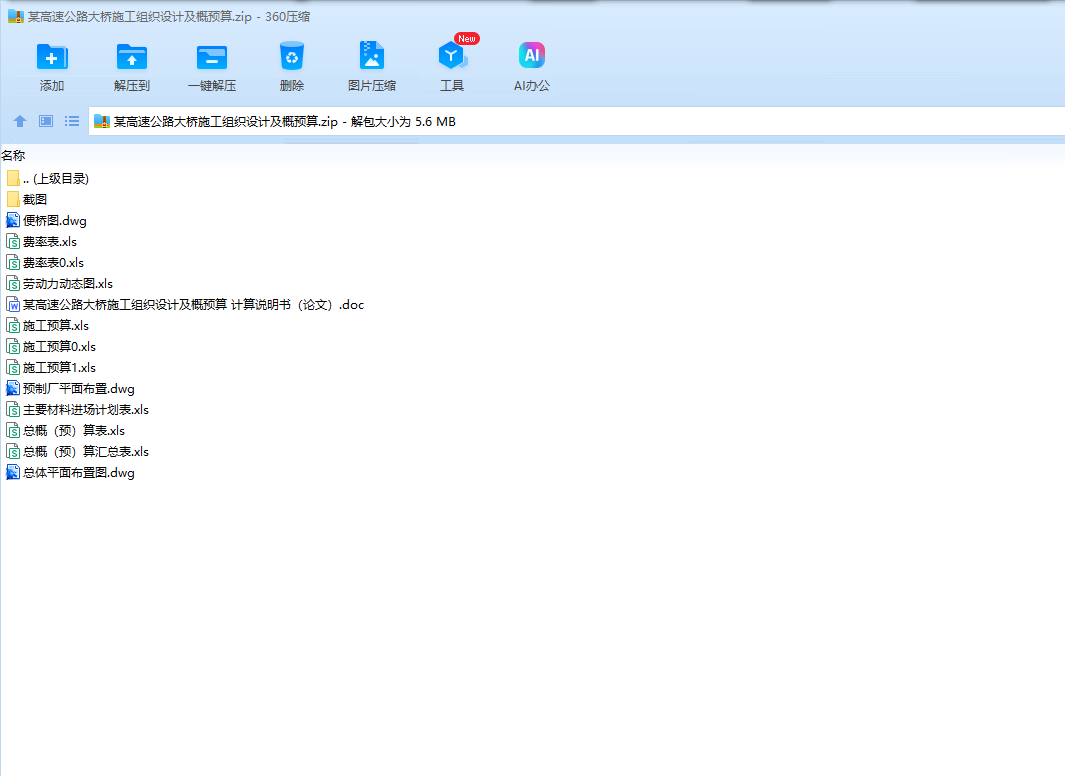Select file 施工预算0.xls
The height and width of the screenshot is (776, 1065).
coord(51,347)
